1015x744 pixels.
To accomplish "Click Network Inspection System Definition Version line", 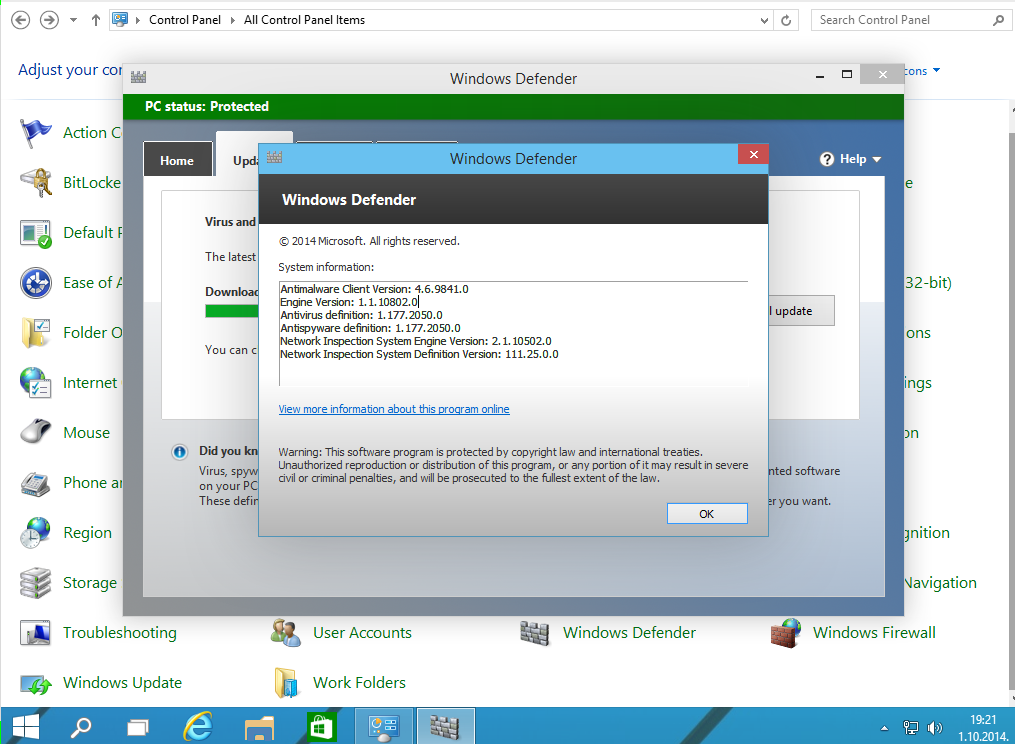I will click(x=419, y=354).
